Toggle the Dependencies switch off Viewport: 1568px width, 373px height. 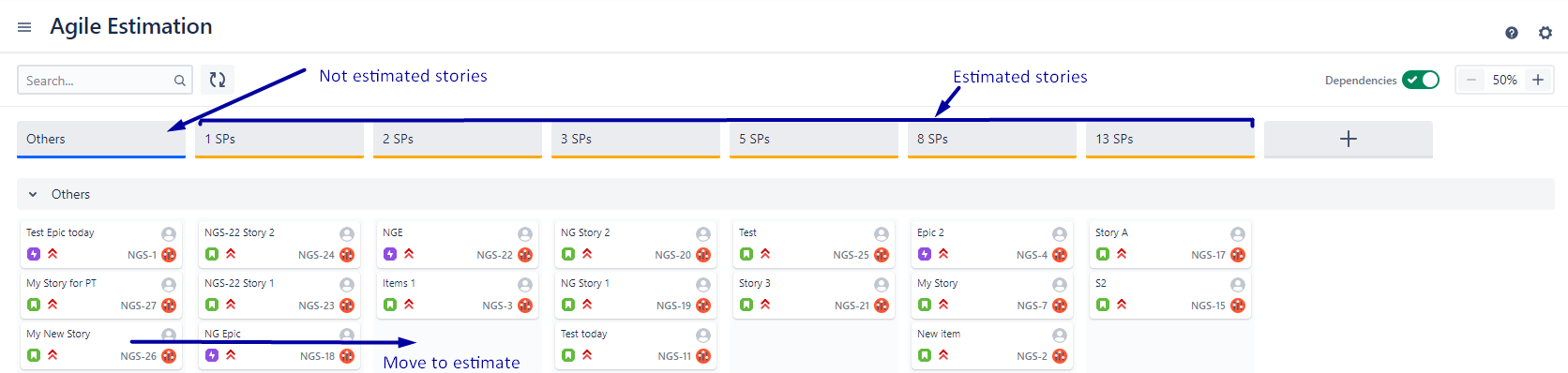coord(1421,80)
